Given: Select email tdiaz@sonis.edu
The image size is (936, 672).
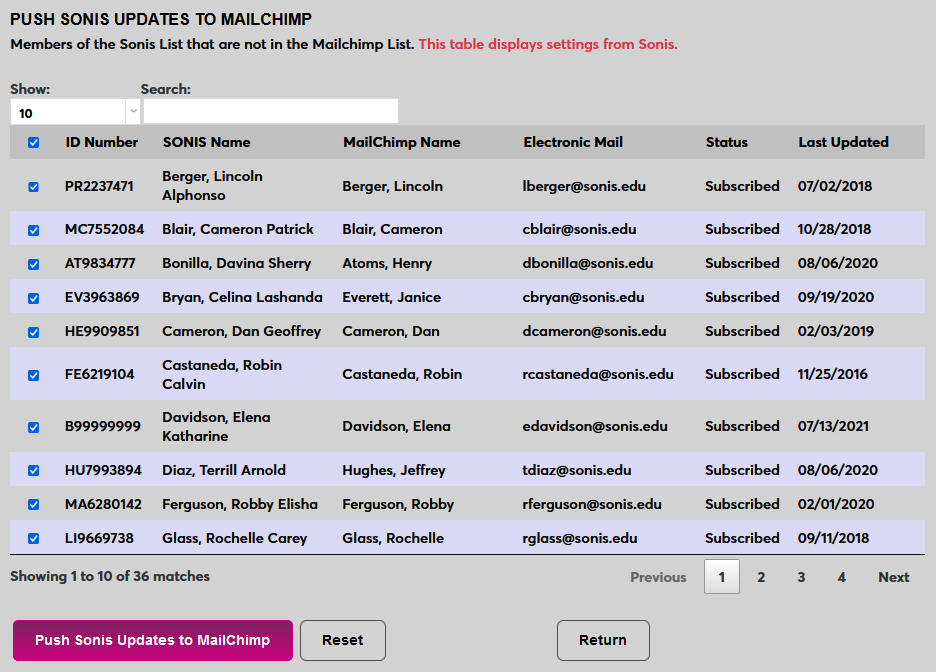Looking at the screenshot, I should point(577,470).
